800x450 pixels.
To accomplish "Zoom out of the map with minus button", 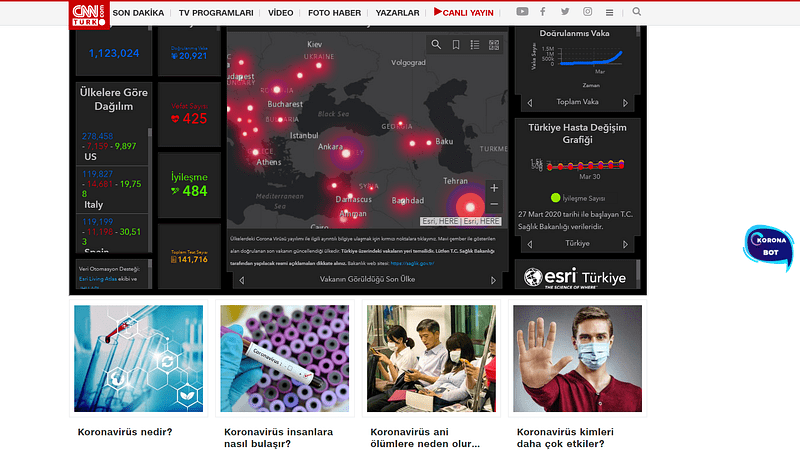I will pyautogui.click(x=494, y=204).
